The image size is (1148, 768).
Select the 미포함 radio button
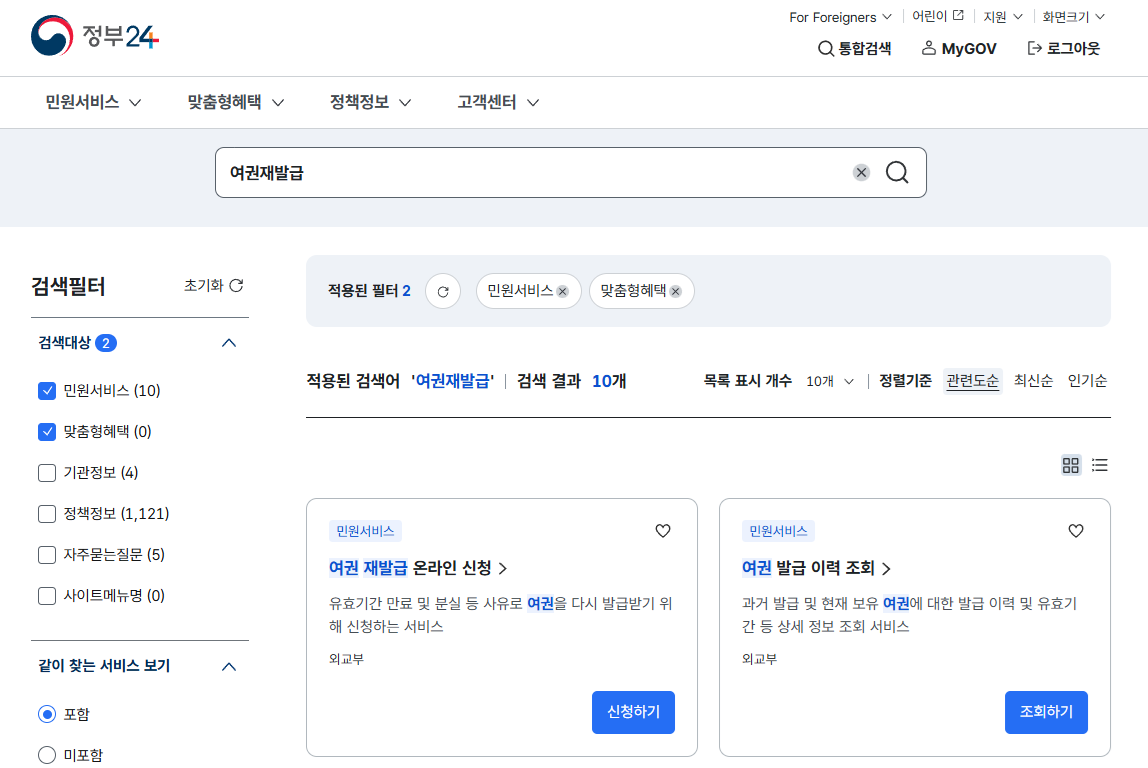click(x=46, y=755)
